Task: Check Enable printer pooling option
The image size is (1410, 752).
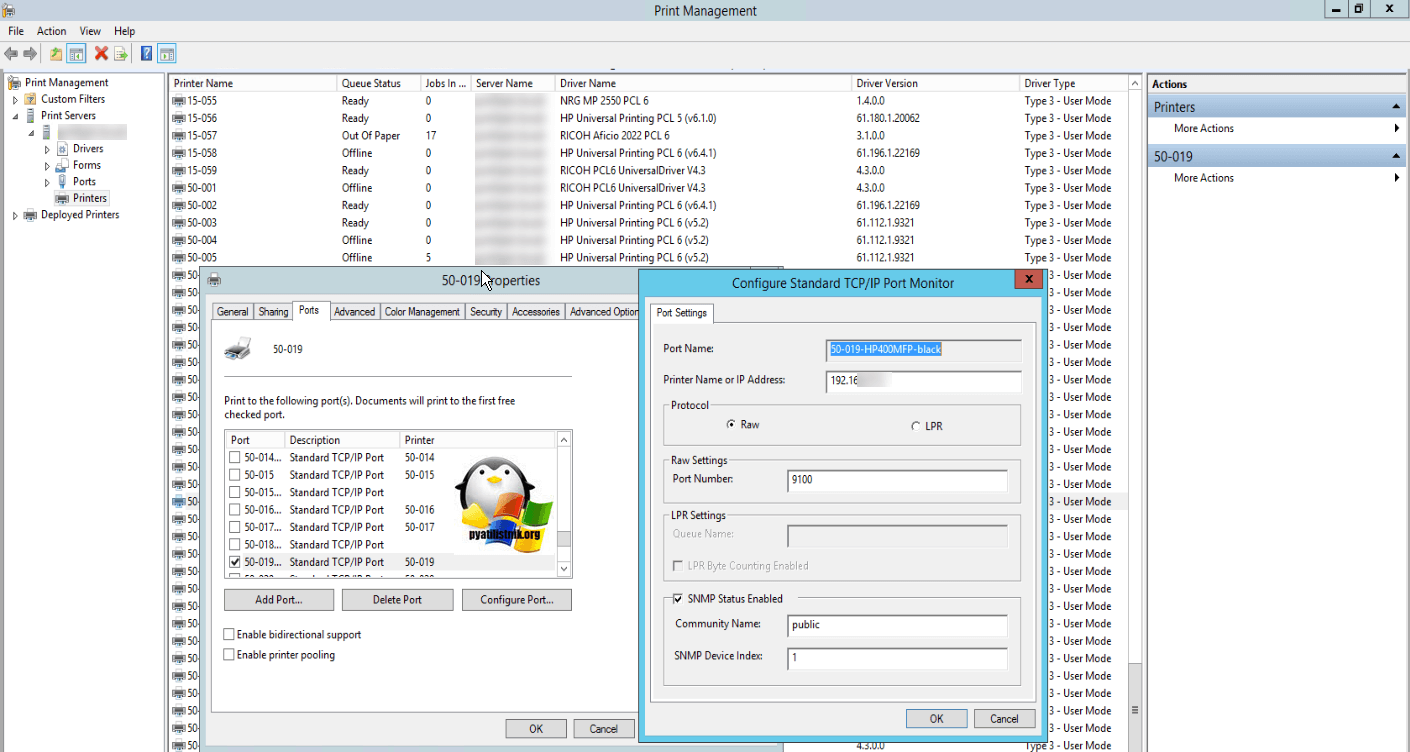Action: tap(230, 655)
